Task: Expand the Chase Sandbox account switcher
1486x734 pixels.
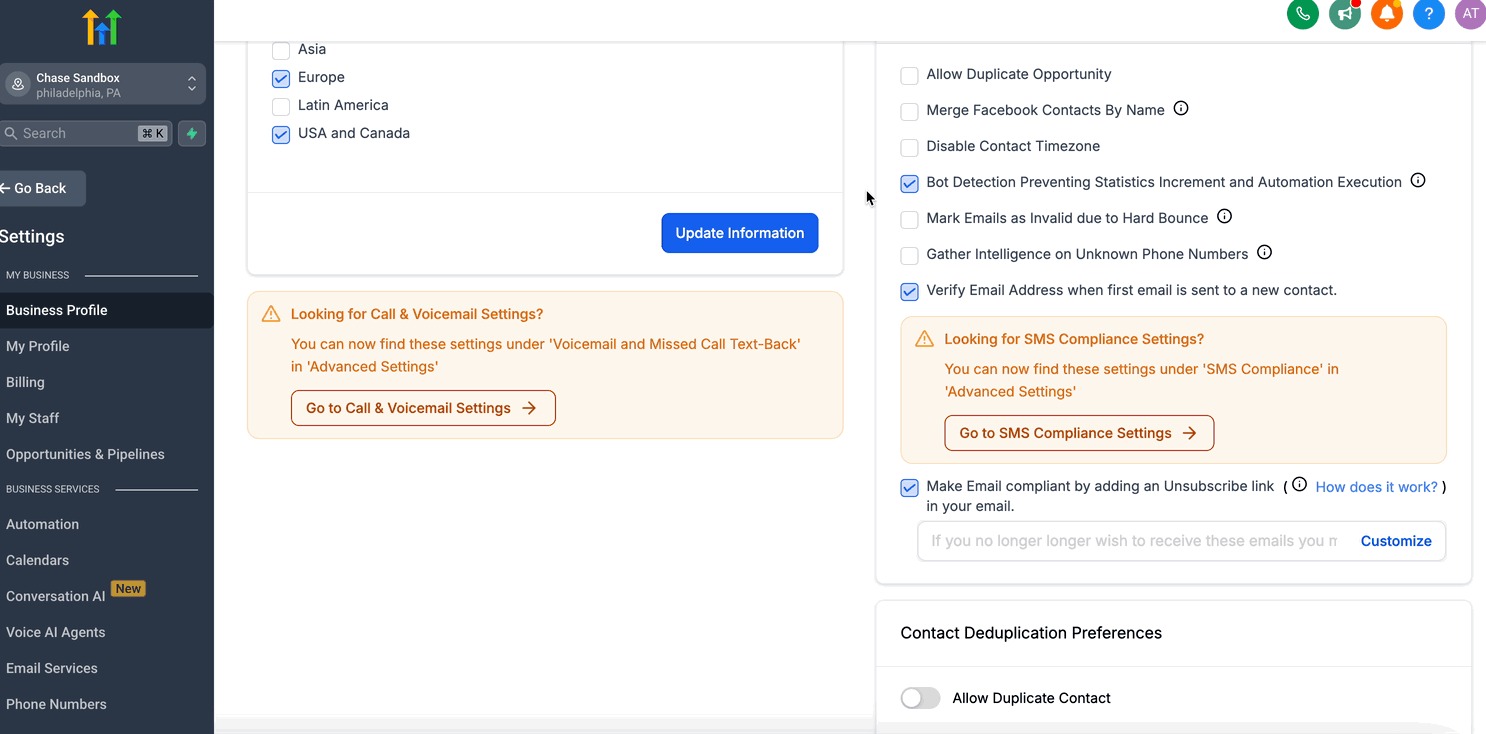Action: 102,85
